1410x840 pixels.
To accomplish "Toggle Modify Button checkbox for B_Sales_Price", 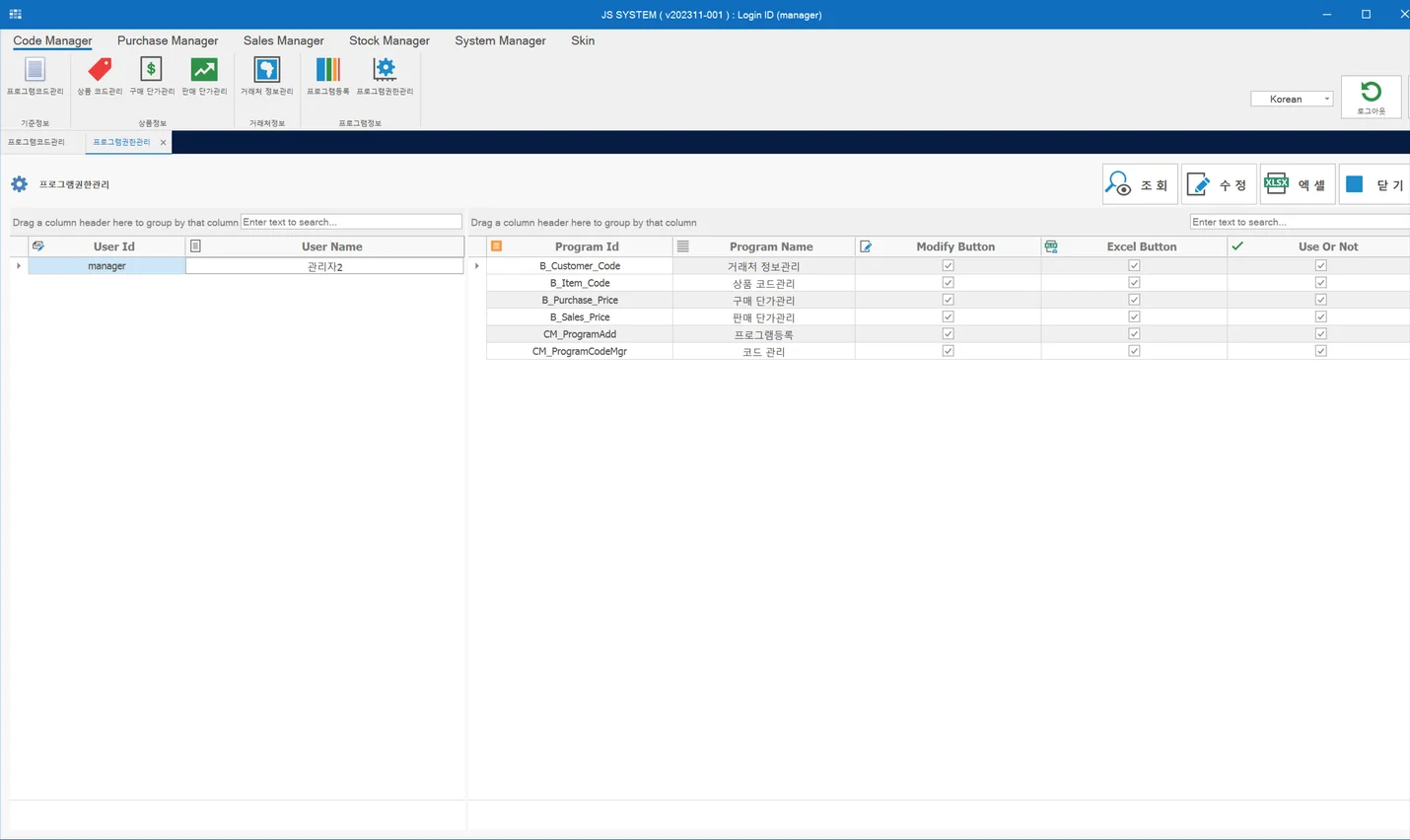I will click(948, 316).
